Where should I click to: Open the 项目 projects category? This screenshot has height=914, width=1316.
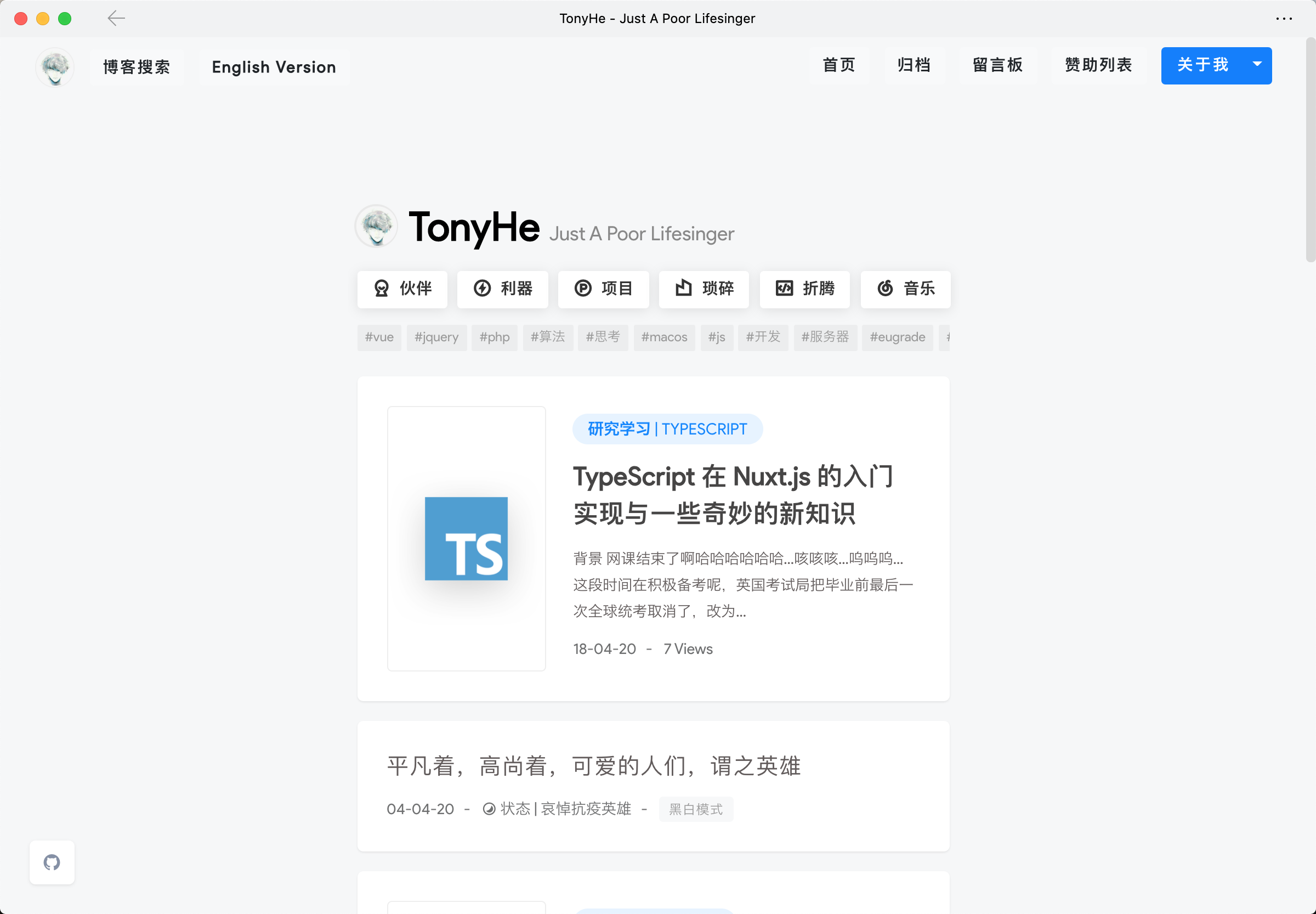pos(603,288)
